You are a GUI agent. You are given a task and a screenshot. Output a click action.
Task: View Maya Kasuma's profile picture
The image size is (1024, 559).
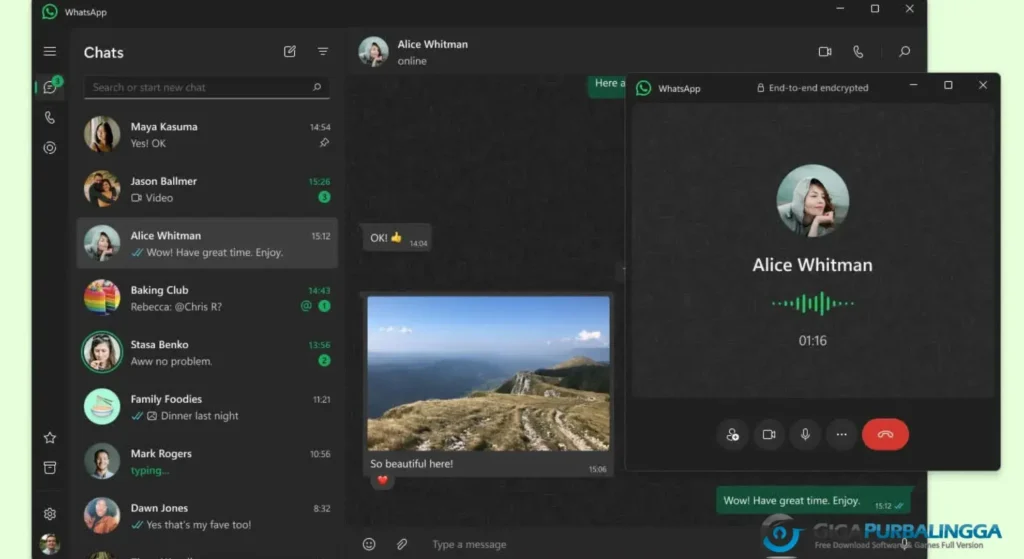pyautogui.click(x=102, y=135)
